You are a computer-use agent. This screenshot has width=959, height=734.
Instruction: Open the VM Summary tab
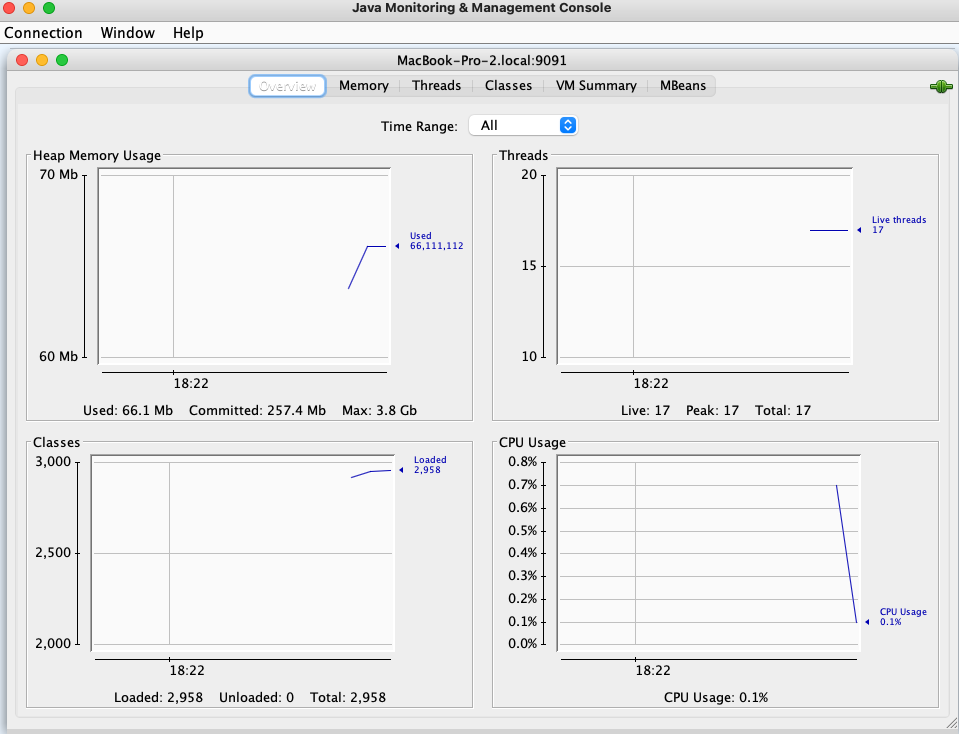coord(596,86)
